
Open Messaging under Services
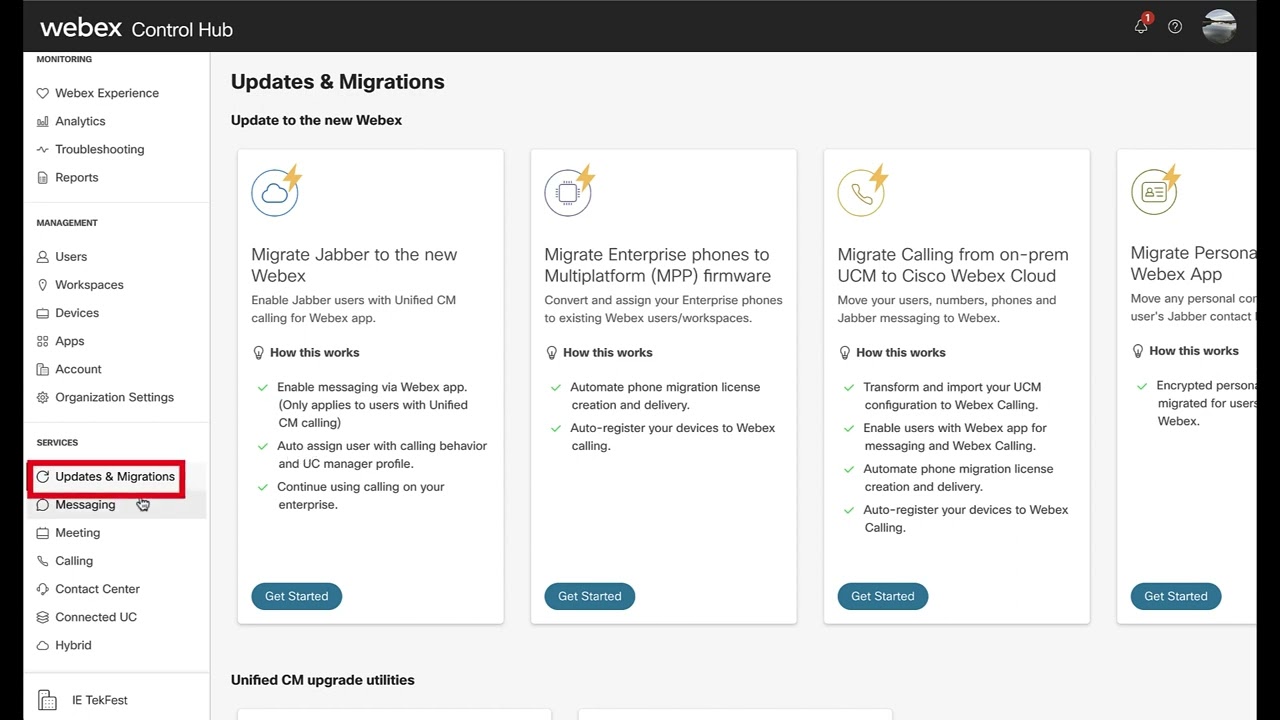85,505
